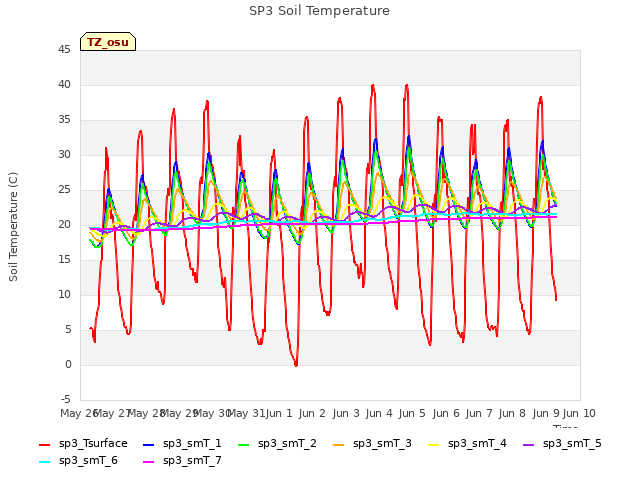Click the May 31 x-axis date label
This screenshot has width=640, height=480.
coord(247,413)
